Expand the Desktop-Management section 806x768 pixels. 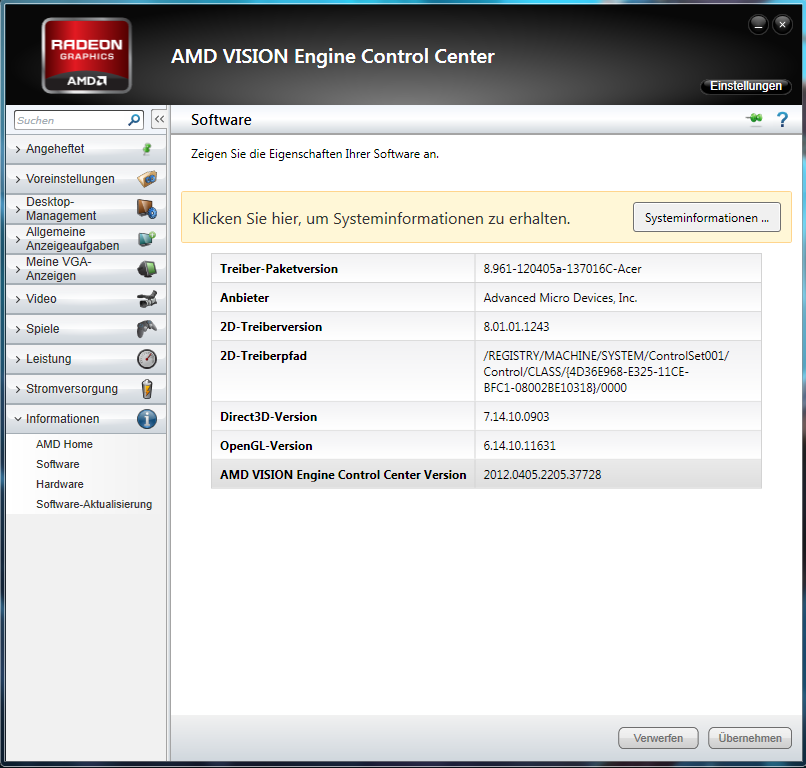pos(86,209)
